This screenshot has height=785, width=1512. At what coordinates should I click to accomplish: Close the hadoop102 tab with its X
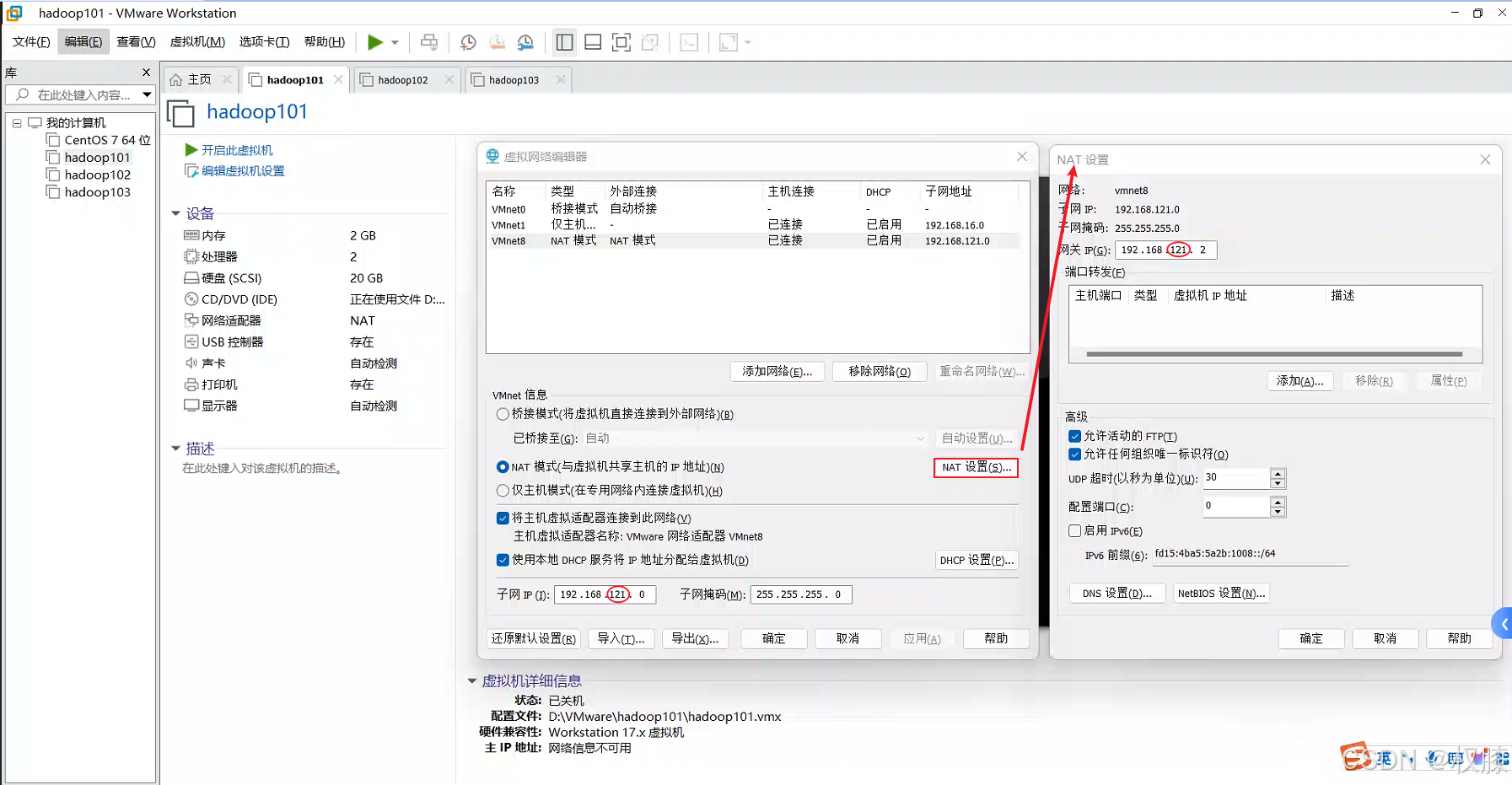click(x=449, y=79)
